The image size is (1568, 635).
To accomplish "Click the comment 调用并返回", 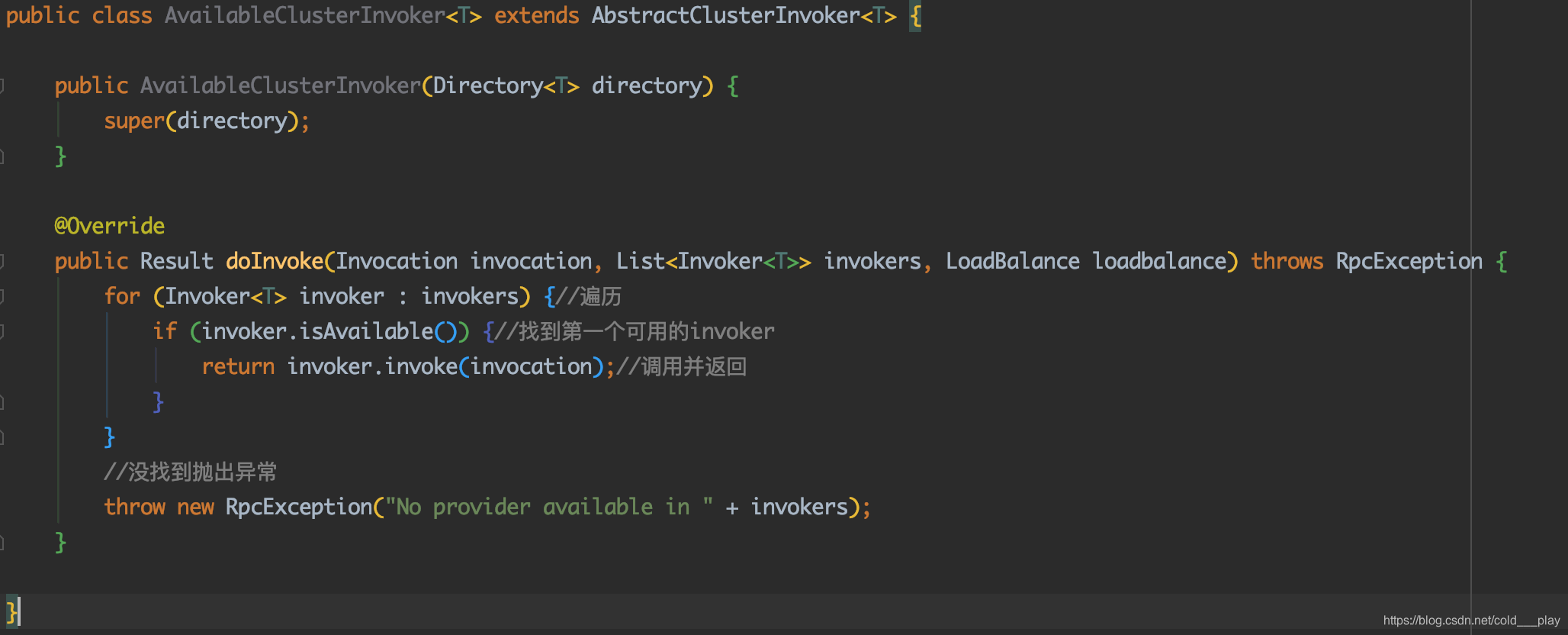I will pos(693,366).
